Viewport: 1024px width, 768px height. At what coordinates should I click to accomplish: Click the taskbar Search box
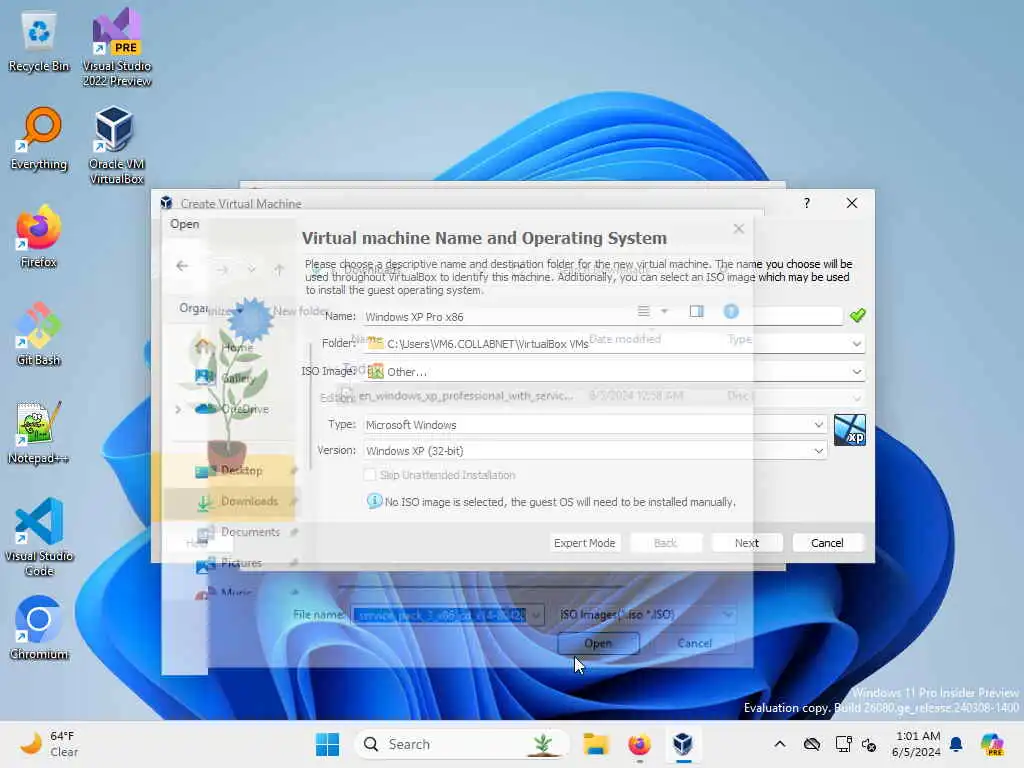tap(460, 744)
